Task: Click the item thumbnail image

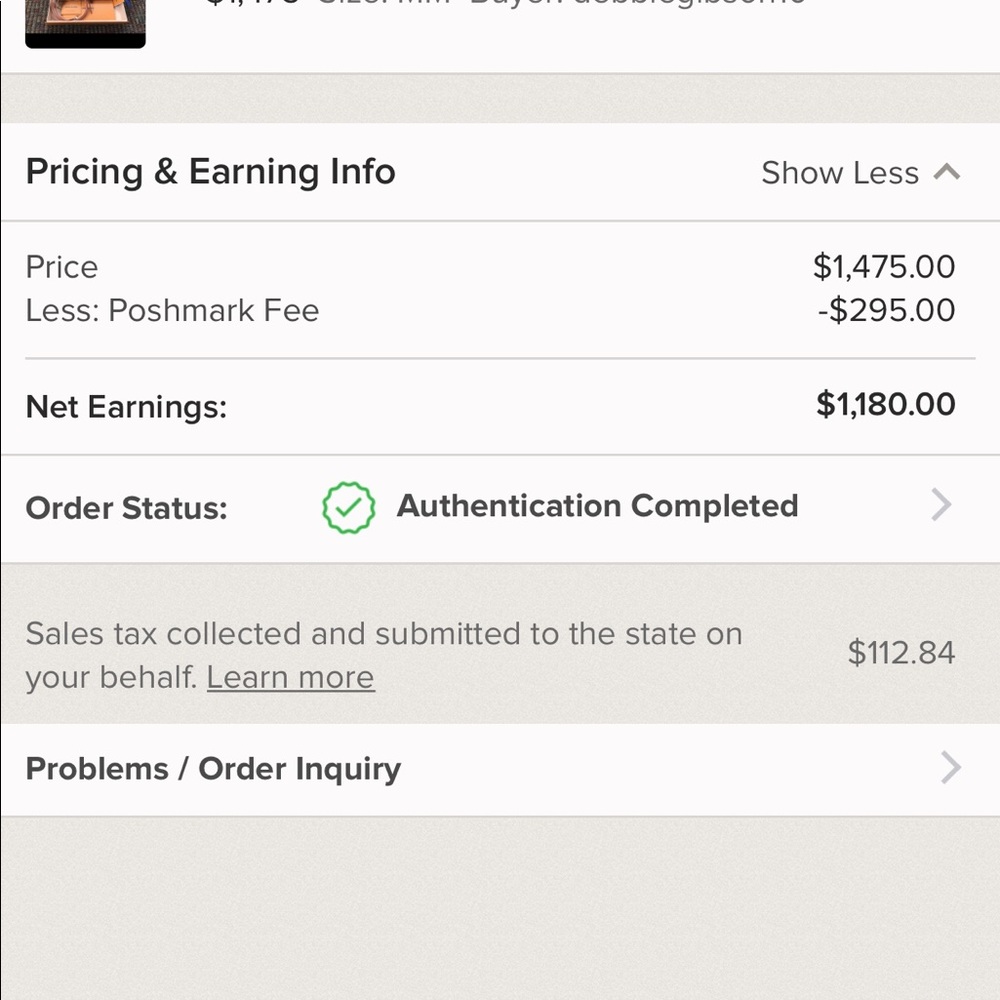Action: pyautogui.click(x=85, y=22)
